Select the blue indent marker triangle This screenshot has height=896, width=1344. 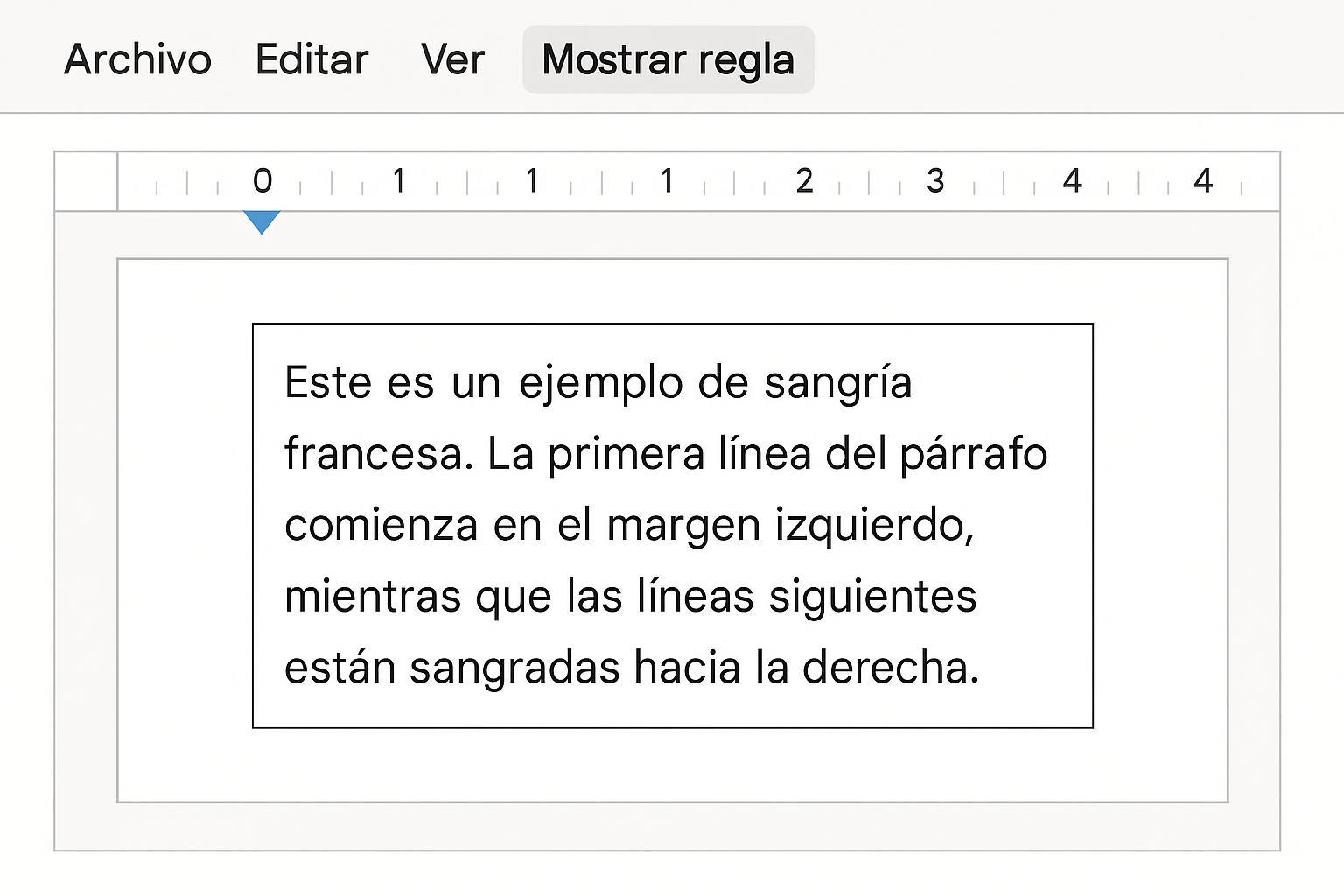point(262,220)
